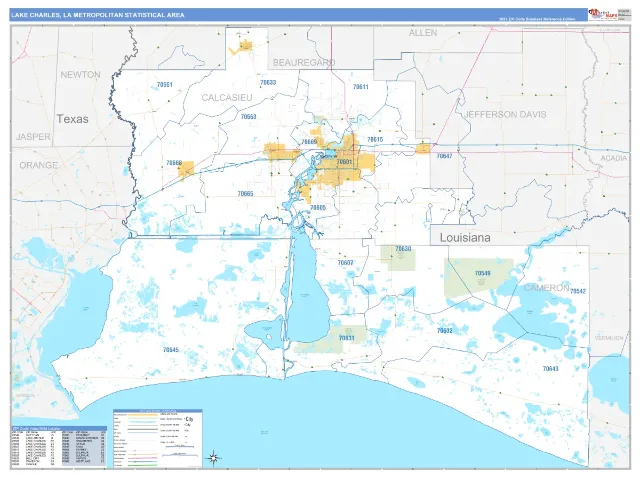
Task: Click ZIP code label 70645
Action: pyautogui.click(x=171, y=350)
